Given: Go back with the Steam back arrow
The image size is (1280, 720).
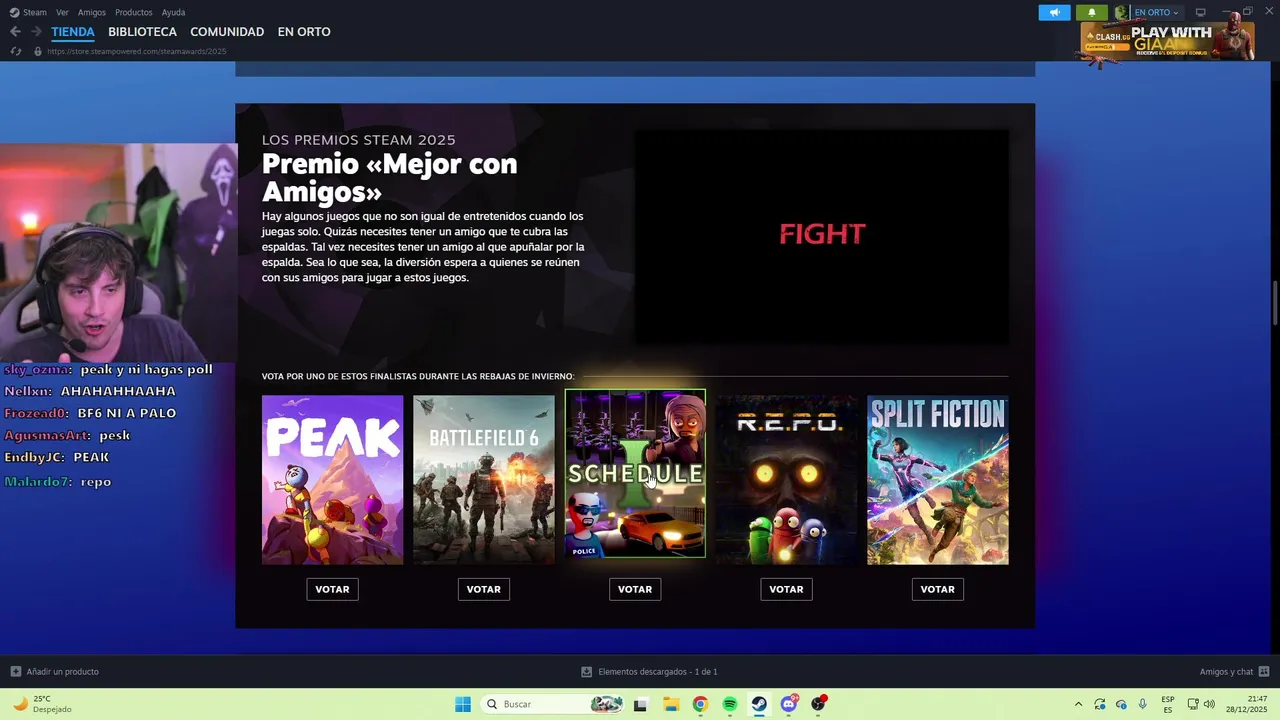Looking at the screenshot, I should tap(15, 32).
